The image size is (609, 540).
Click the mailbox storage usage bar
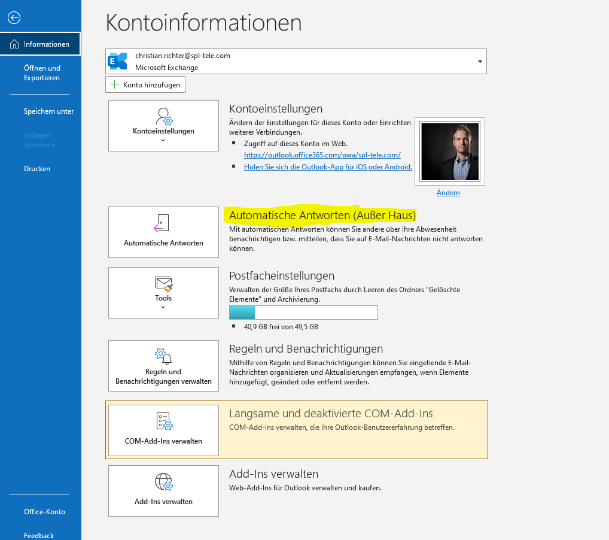pyautogui.click(x=303, y=312)
